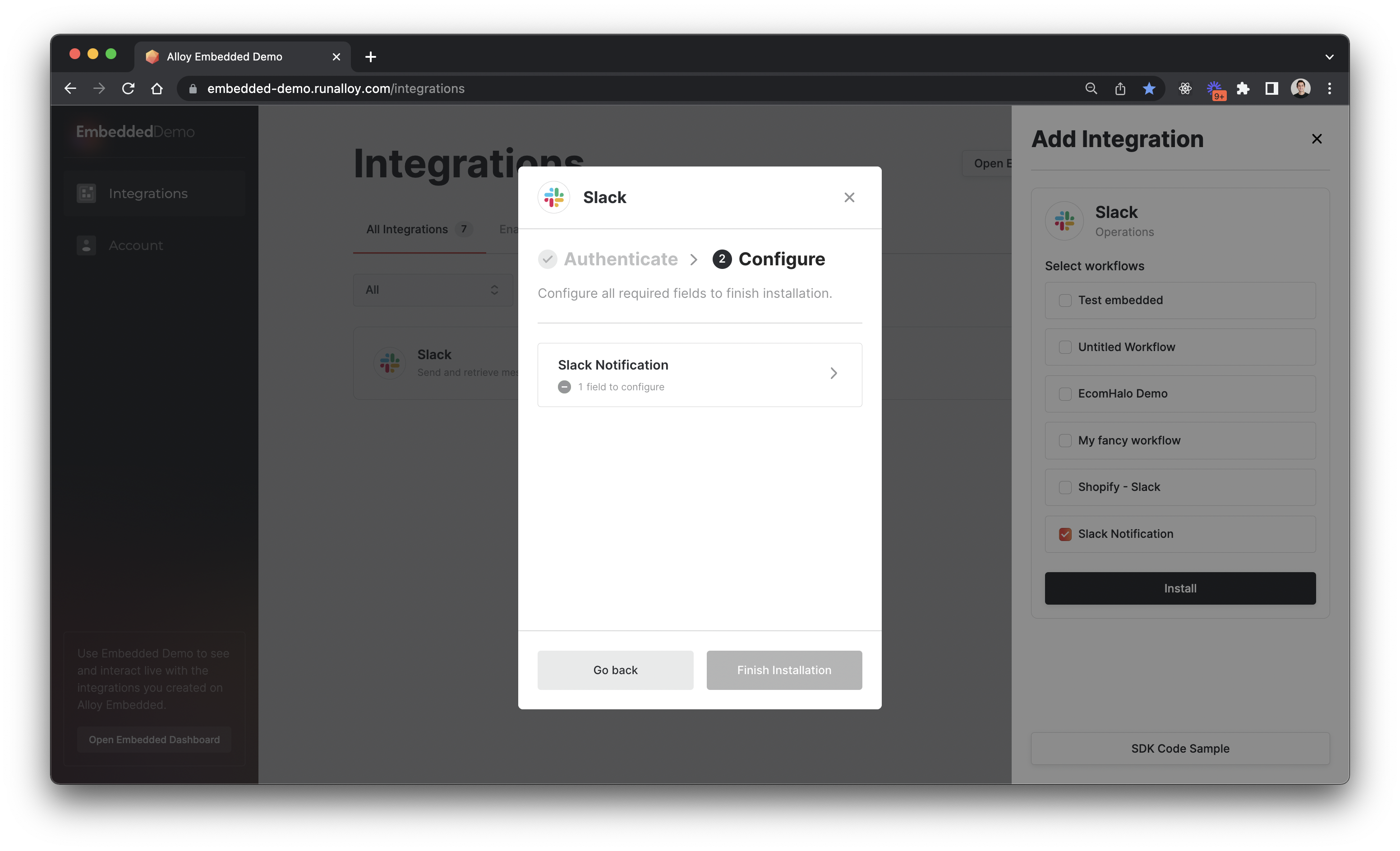The width and height of the screenshot is (1400, 851).
Task: Open the React DevTools extension icon
Action: 1185,88
